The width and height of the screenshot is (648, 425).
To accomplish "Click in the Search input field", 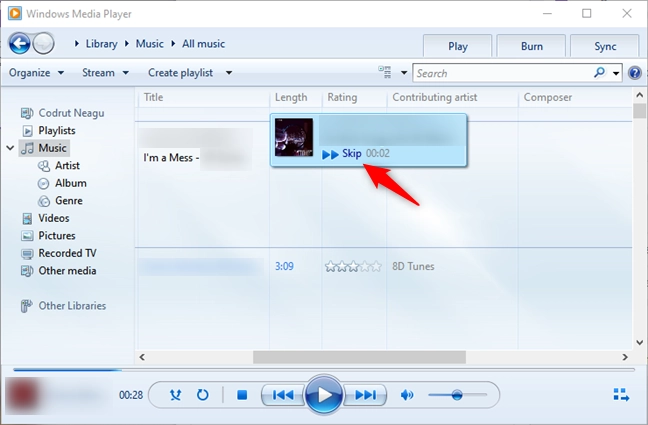I will (502, 73).
